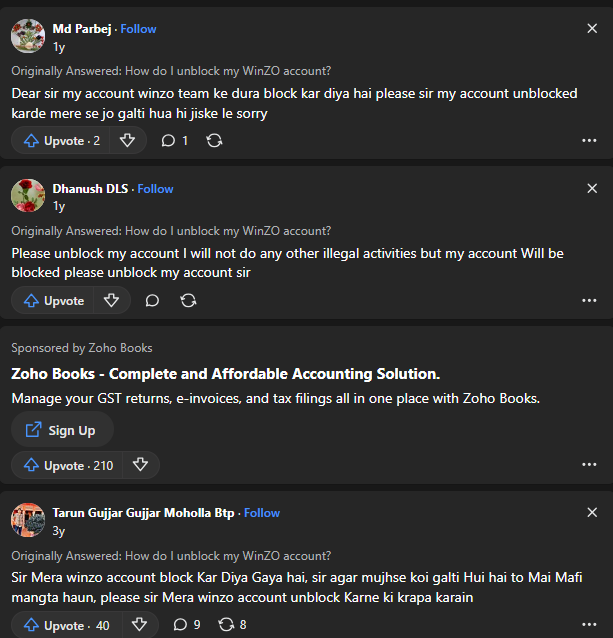This screenshot has height=638, width=613.
Task: Follow Md Parbej
Action: pyautogui.click(x=139, y=29)
